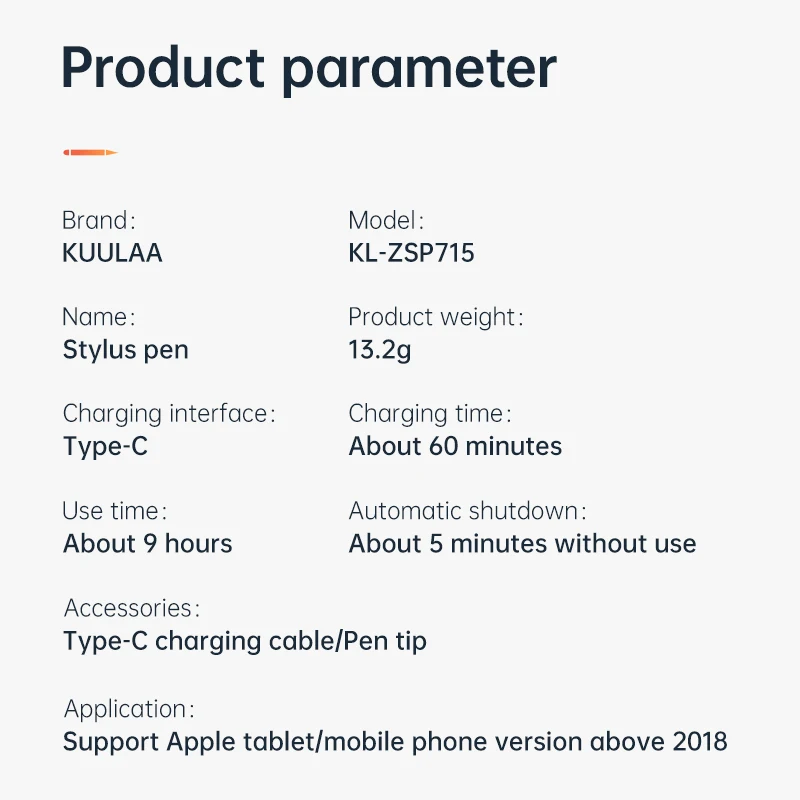Click the Product parameter heading

(309, 69)
